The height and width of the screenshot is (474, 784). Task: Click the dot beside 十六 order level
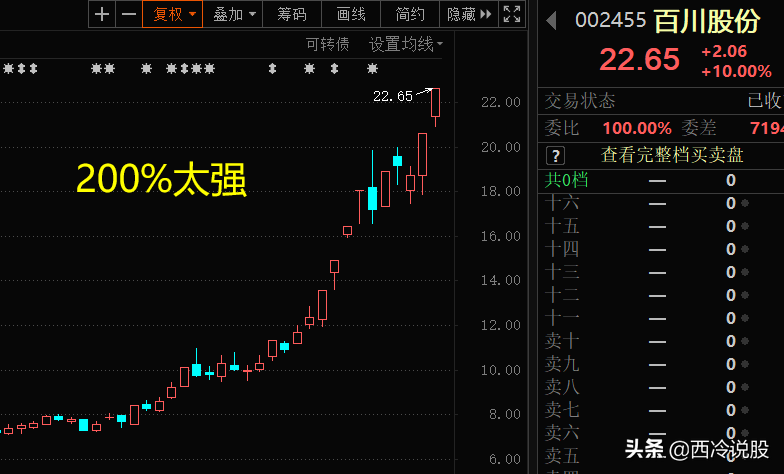[745, 203]
